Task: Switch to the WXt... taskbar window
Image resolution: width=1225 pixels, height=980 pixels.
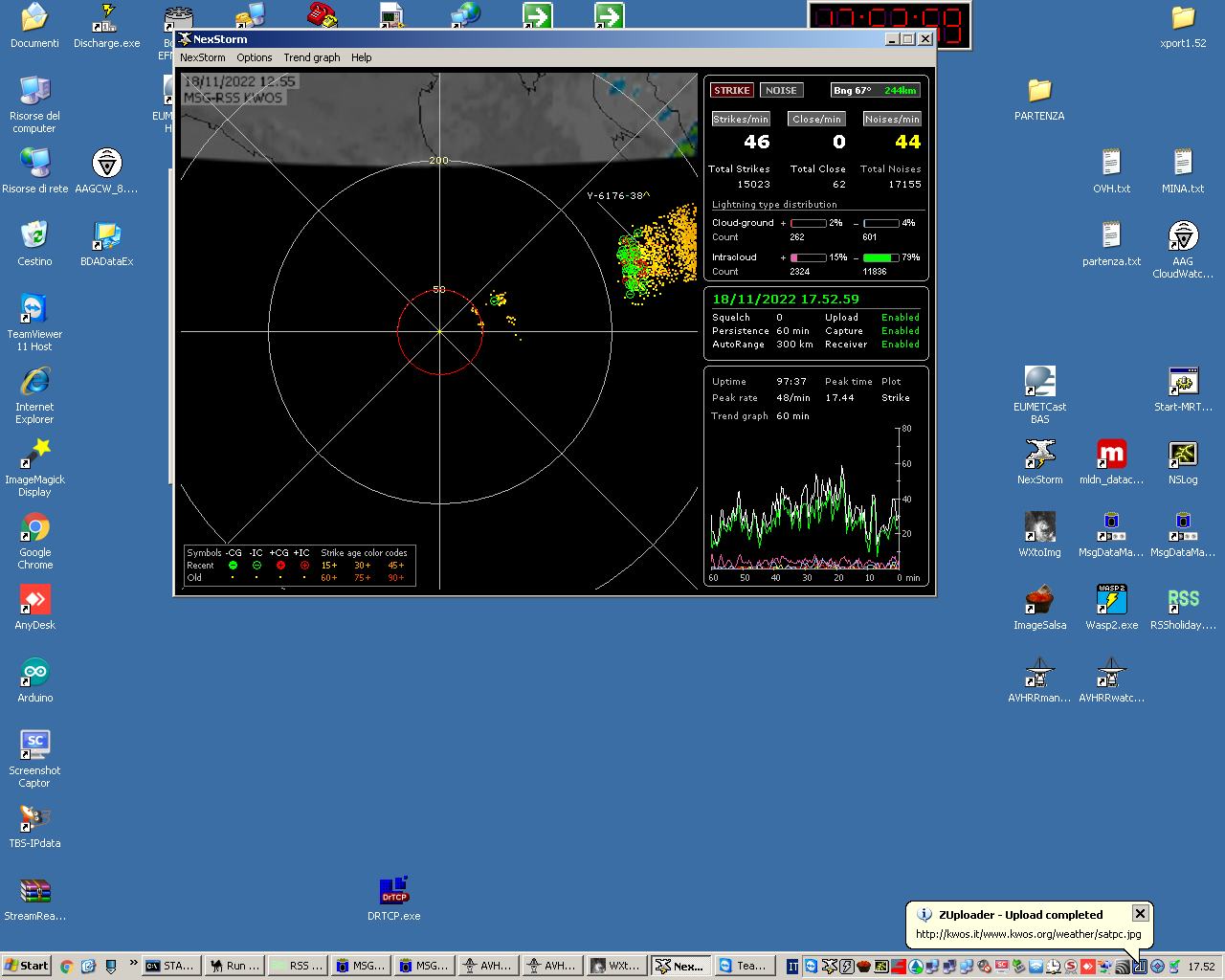Action: (x=614, y=966)
